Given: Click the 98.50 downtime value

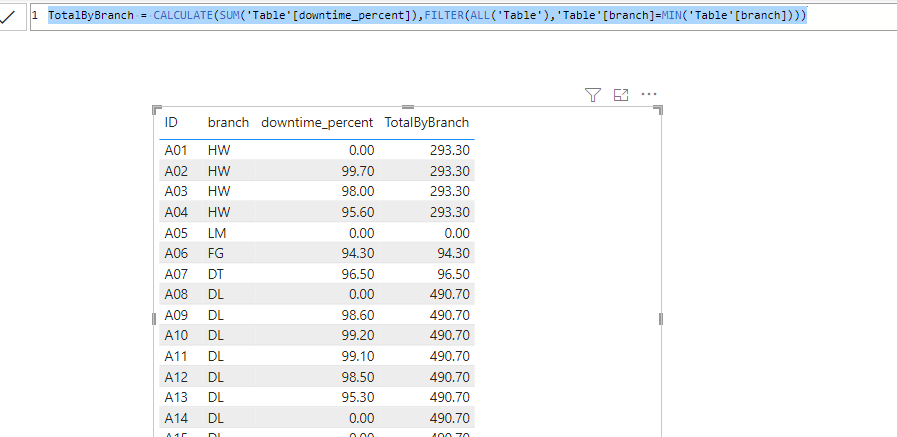Looking at the screenshot, I should 358,377.
